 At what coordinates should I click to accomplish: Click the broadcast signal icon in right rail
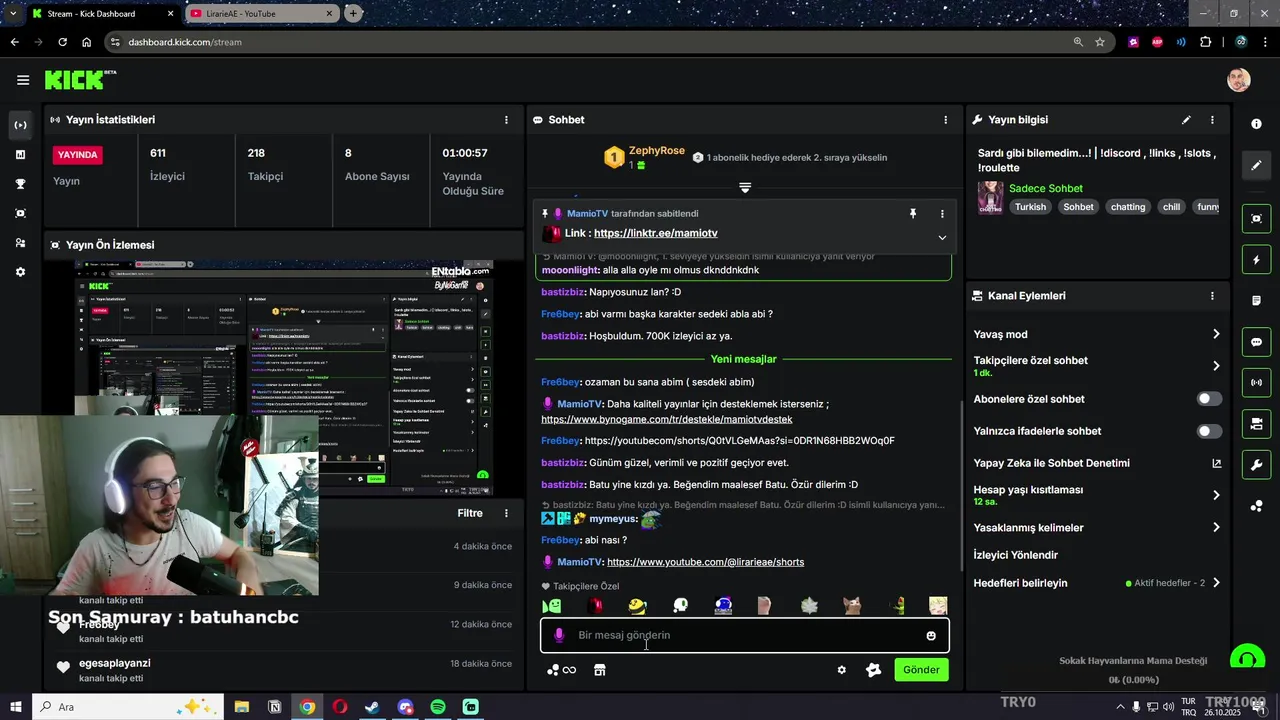(1256, 382)
